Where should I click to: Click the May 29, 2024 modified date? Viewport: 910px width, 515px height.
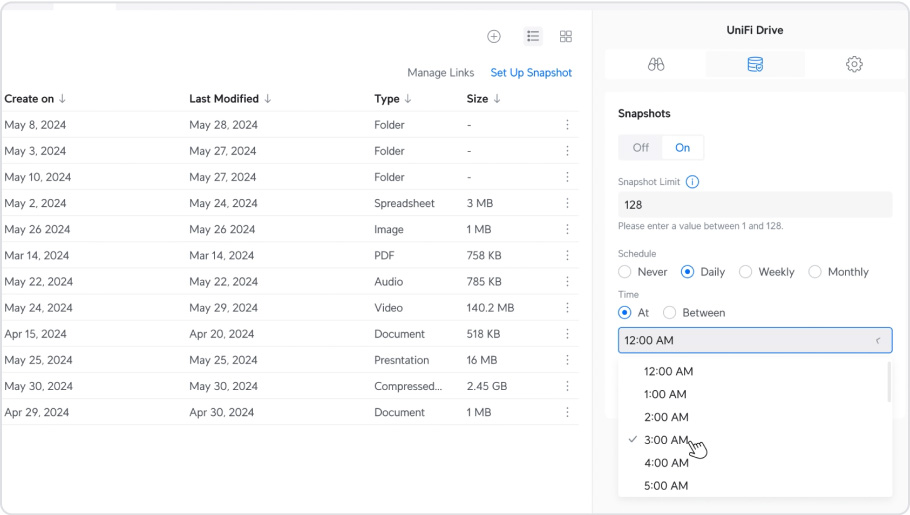223,308
